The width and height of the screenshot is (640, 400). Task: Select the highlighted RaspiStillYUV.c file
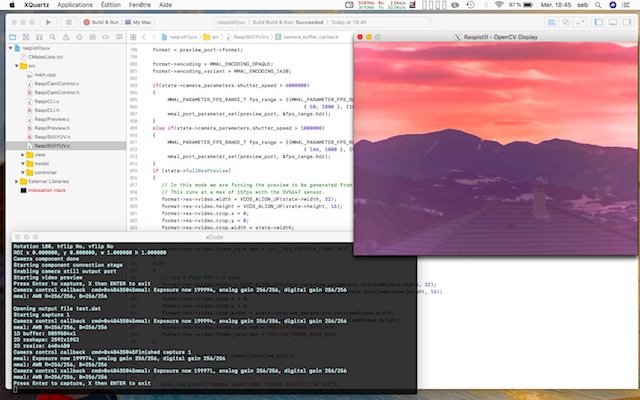tap(66, 146)
